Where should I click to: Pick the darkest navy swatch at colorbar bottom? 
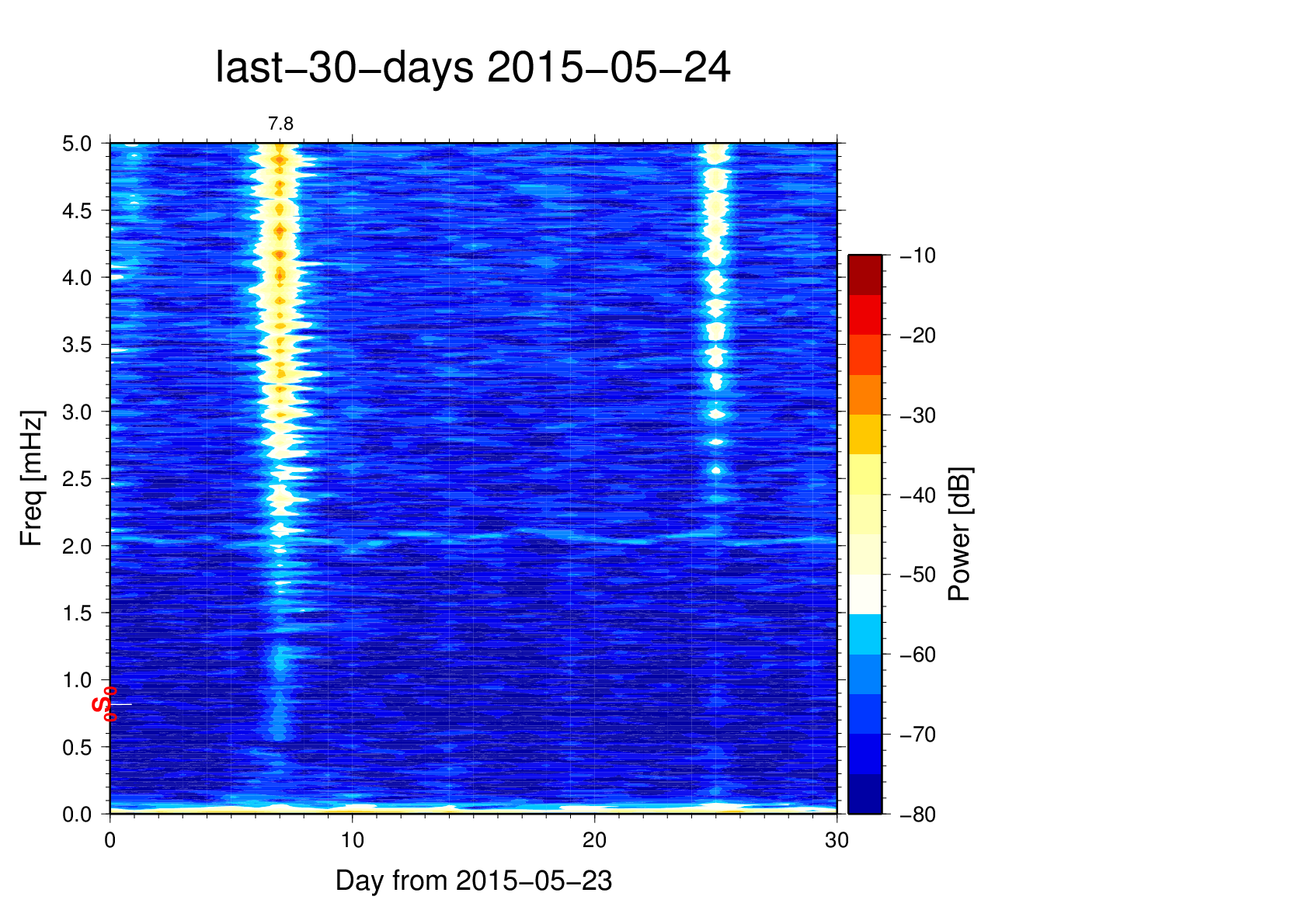pyautogui.click(x=864, y=794)
